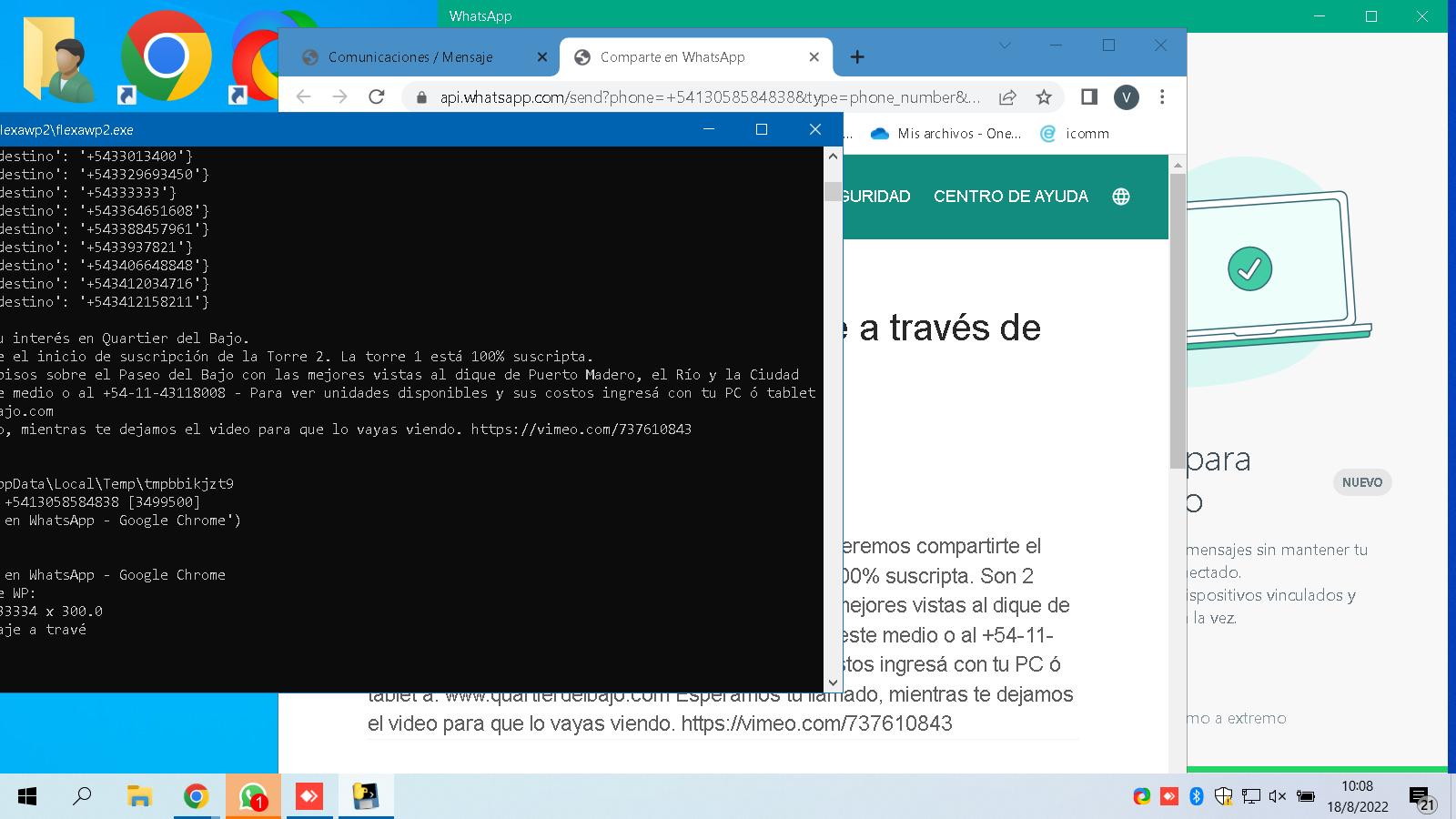Screen dimensions: 1456x819
Task: Open File Explorer from taskbar
Action: point(139,797)
